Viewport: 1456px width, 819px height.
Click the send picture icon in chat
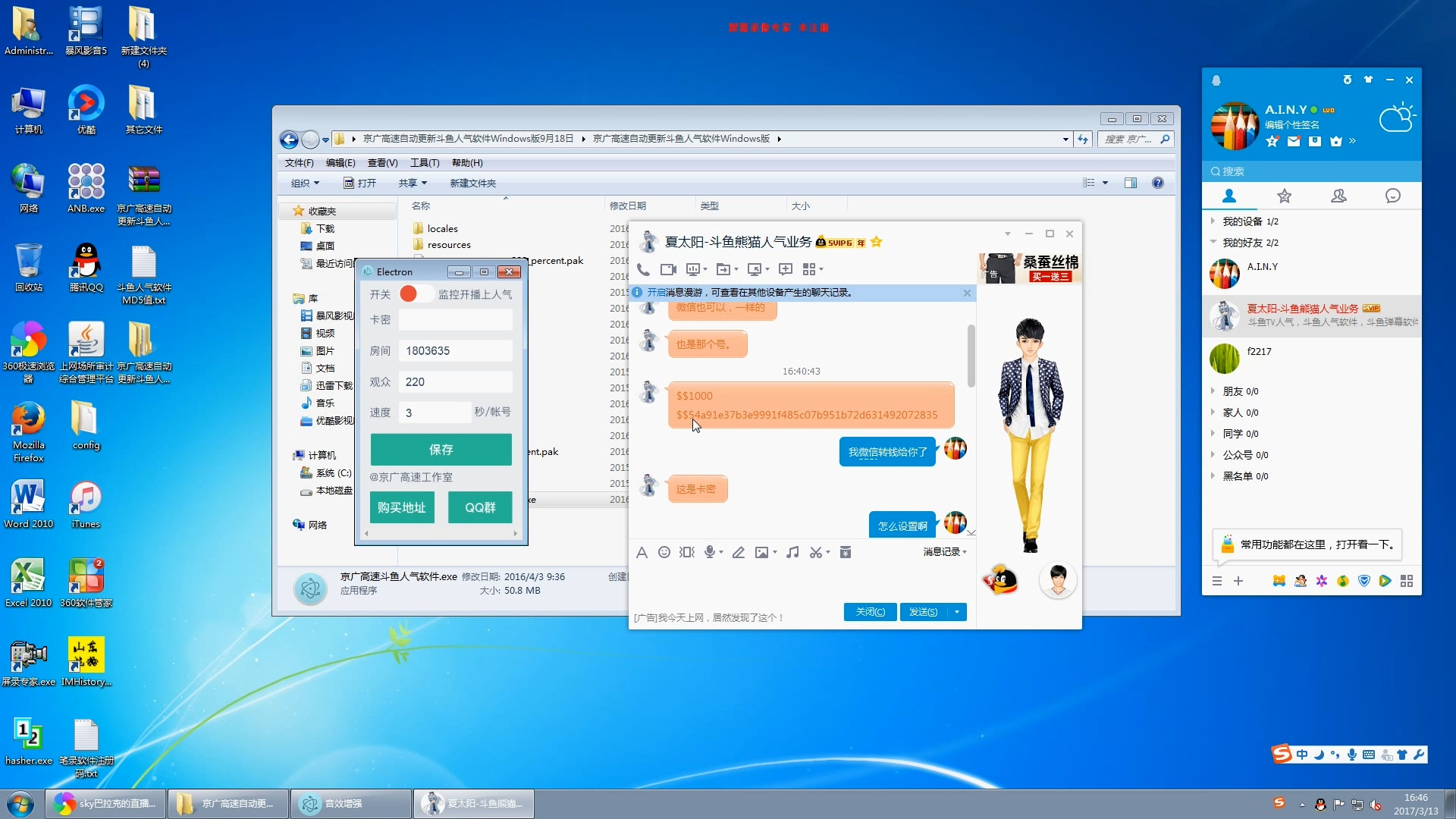pyautogui.click(x=761, y=552)
